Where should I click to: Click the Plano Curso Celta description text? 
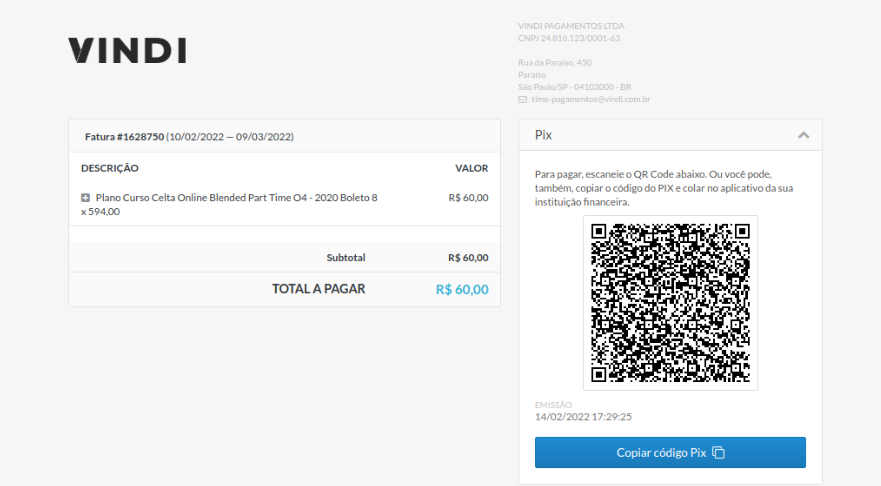click(229, 205)
